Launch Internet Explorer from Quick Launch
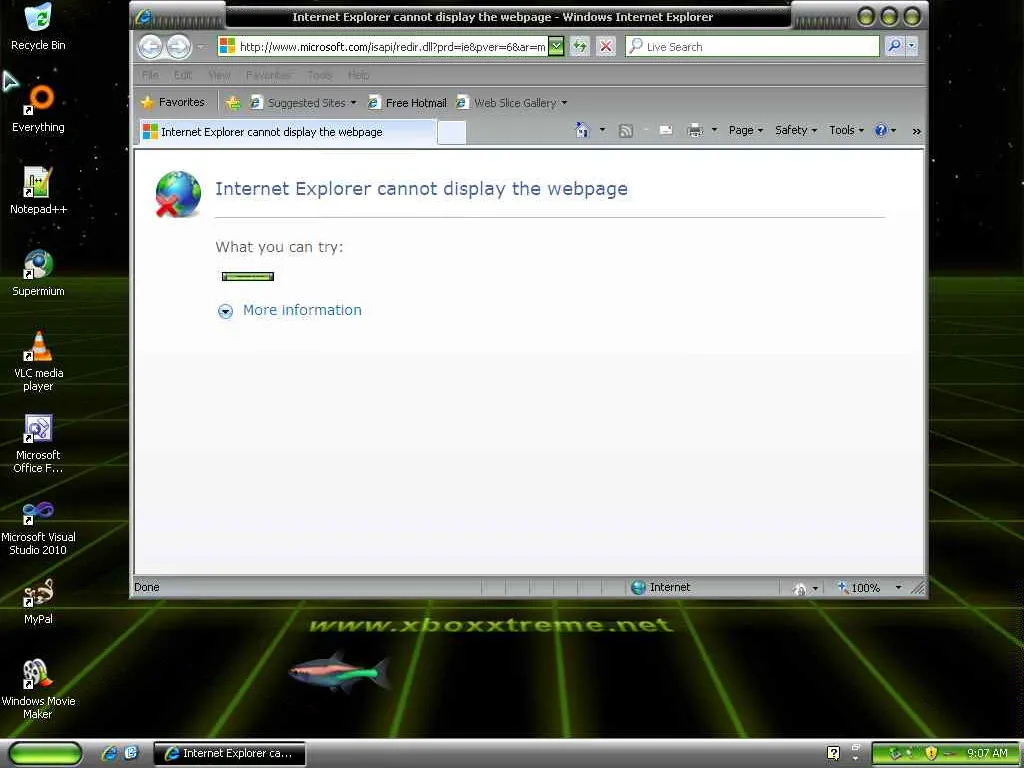Screen dimensions: 1024x768 tap(110, 753)
